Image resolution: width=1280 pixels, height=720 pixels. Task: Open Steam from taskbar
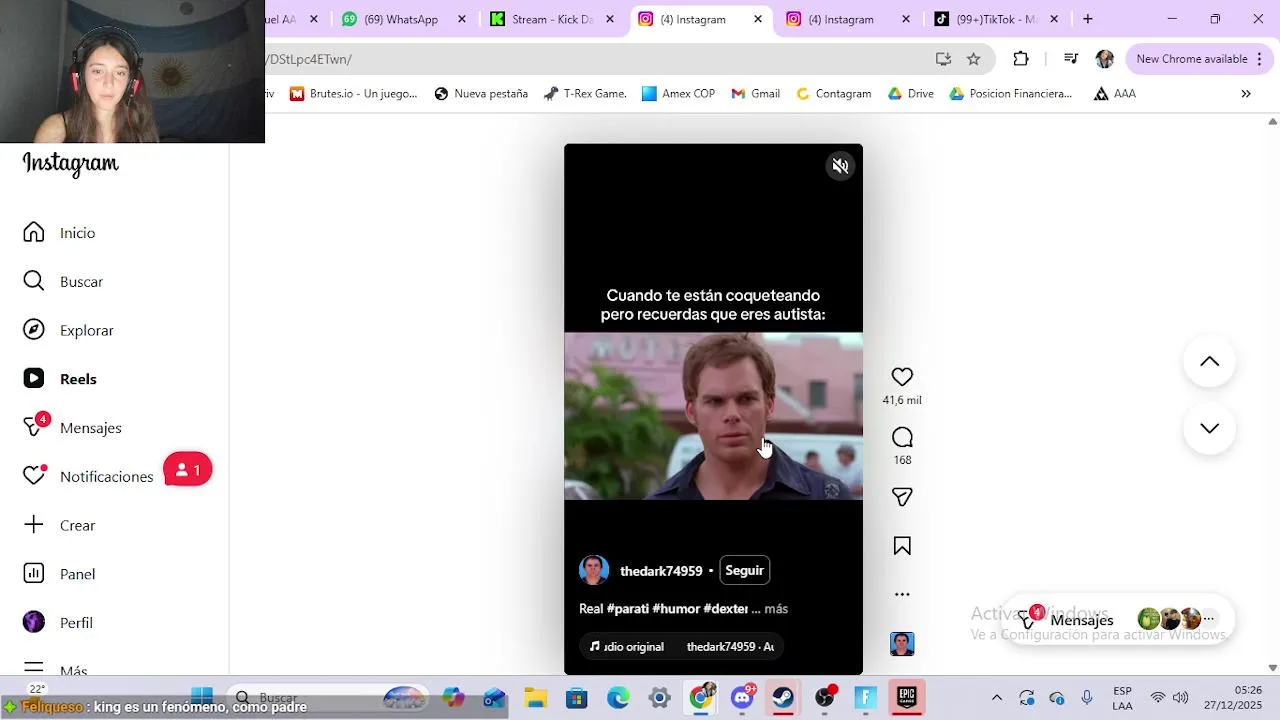[x=783, y=698]
